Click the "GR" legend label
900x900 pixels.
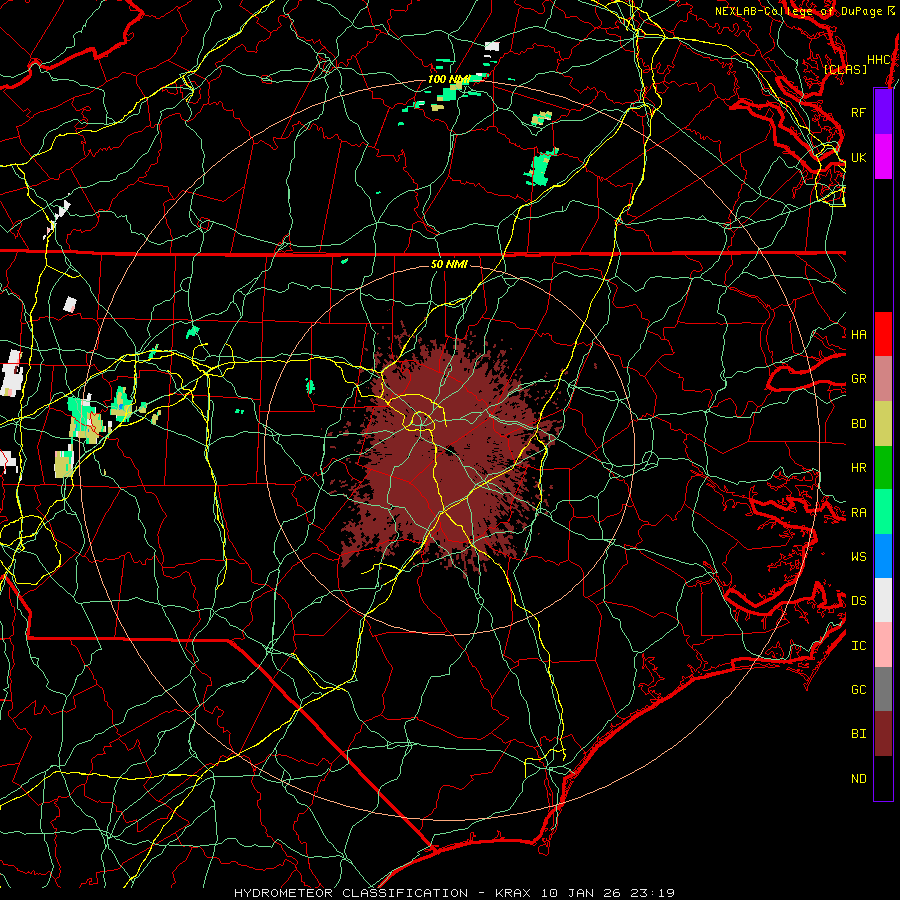tap(858, 379)
